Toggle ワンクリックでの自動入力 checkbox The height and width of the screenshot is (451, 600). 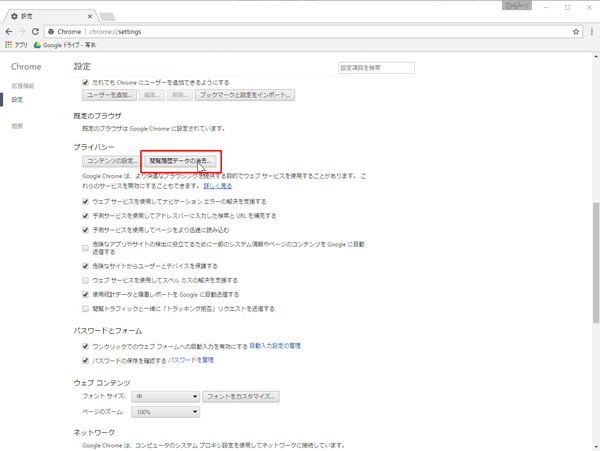85,346
